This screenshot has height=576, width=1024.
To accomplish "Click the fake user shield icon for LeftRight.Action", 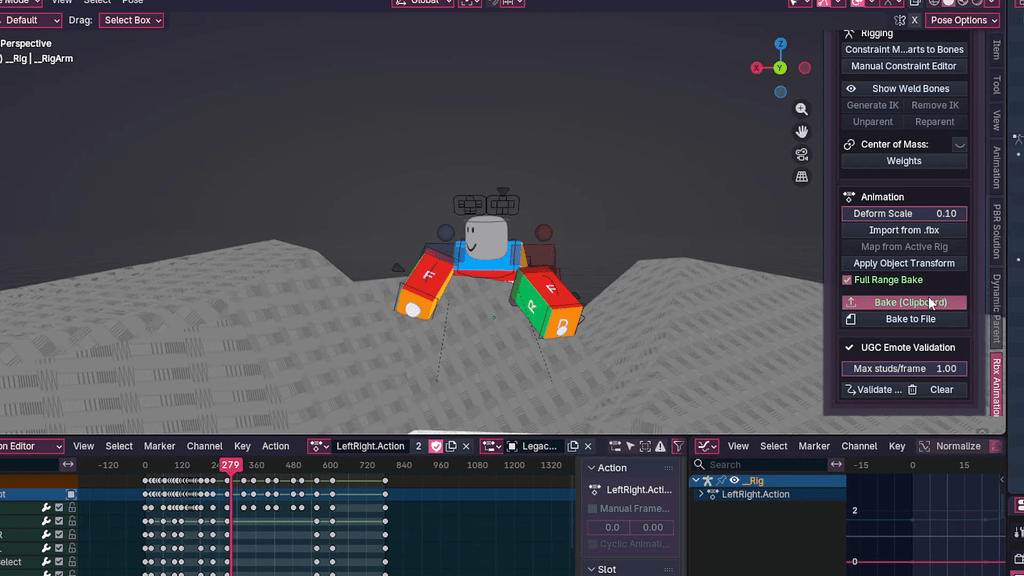I will click(x=436, y=446).
